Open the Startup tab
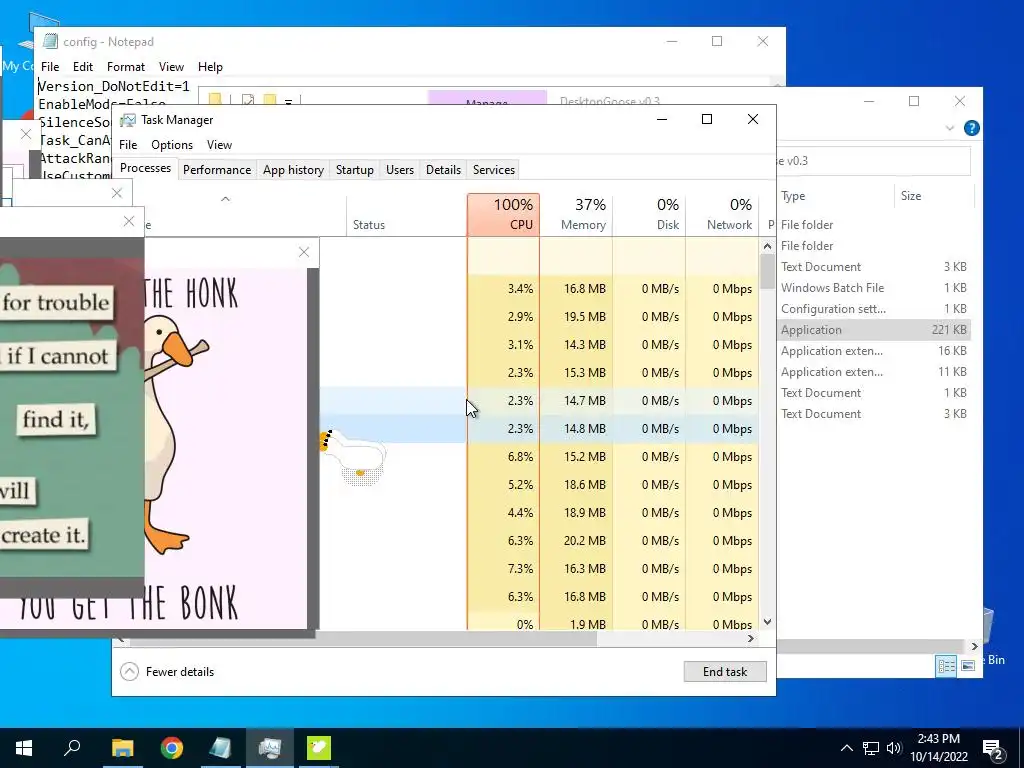Image resolution: width=1024 pixels, height=768 pixels. click(355, 170)
